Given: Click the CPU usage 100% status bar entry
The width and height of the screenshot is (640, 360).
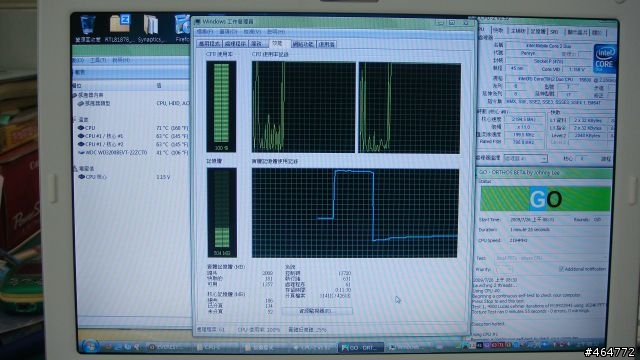Looking at the screenshot, I should (259, 329).
